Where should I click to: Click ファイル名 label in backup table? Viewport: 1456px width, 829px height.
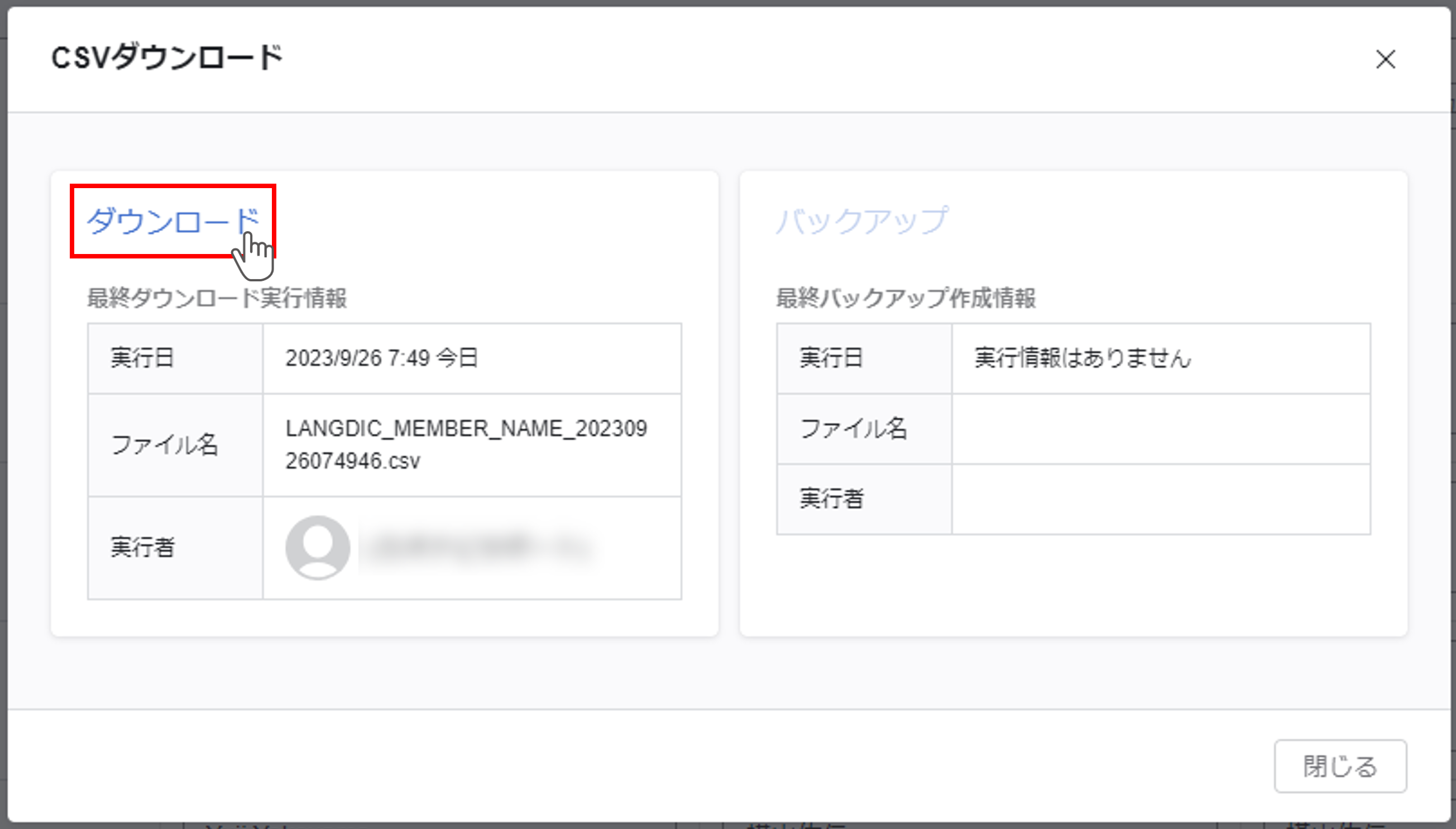pos(854,429)
